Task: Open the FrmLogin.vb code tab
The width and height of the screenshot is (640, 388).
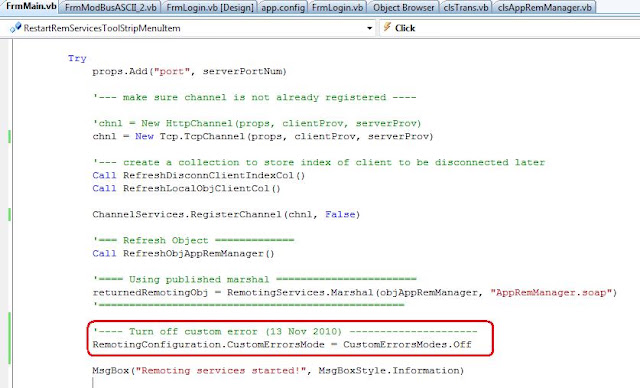Action: (x=337, y=7)
